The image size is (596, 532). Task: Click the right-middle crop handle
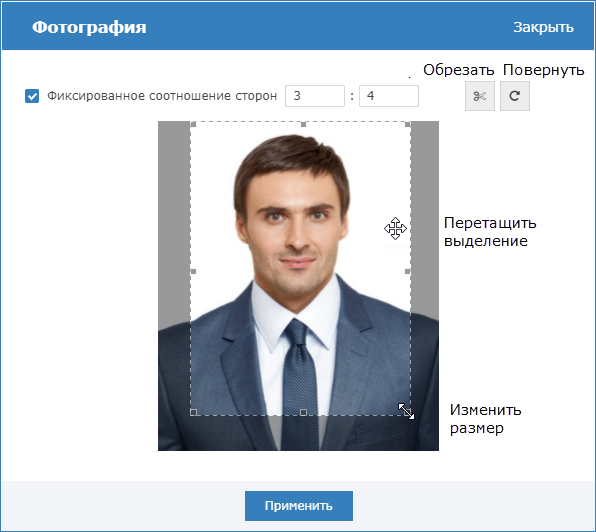407,271
